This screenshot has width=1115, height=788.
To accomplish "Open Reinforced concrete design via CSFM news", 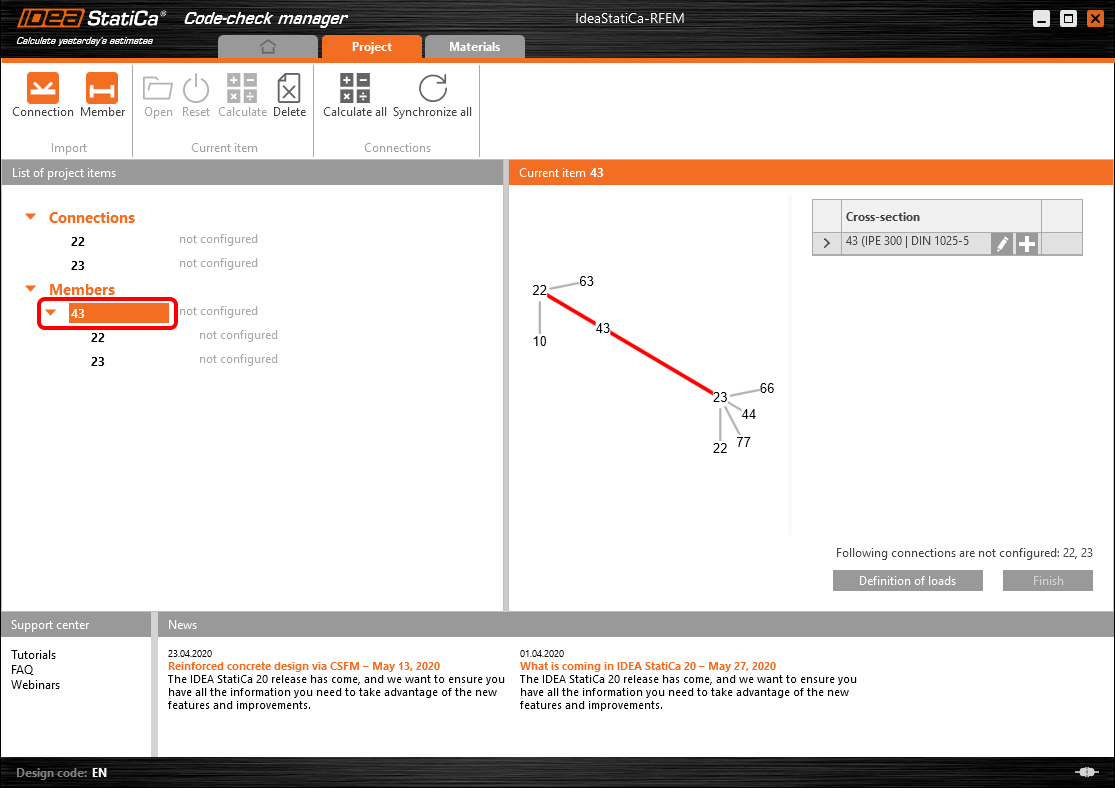I will (304, 666).
